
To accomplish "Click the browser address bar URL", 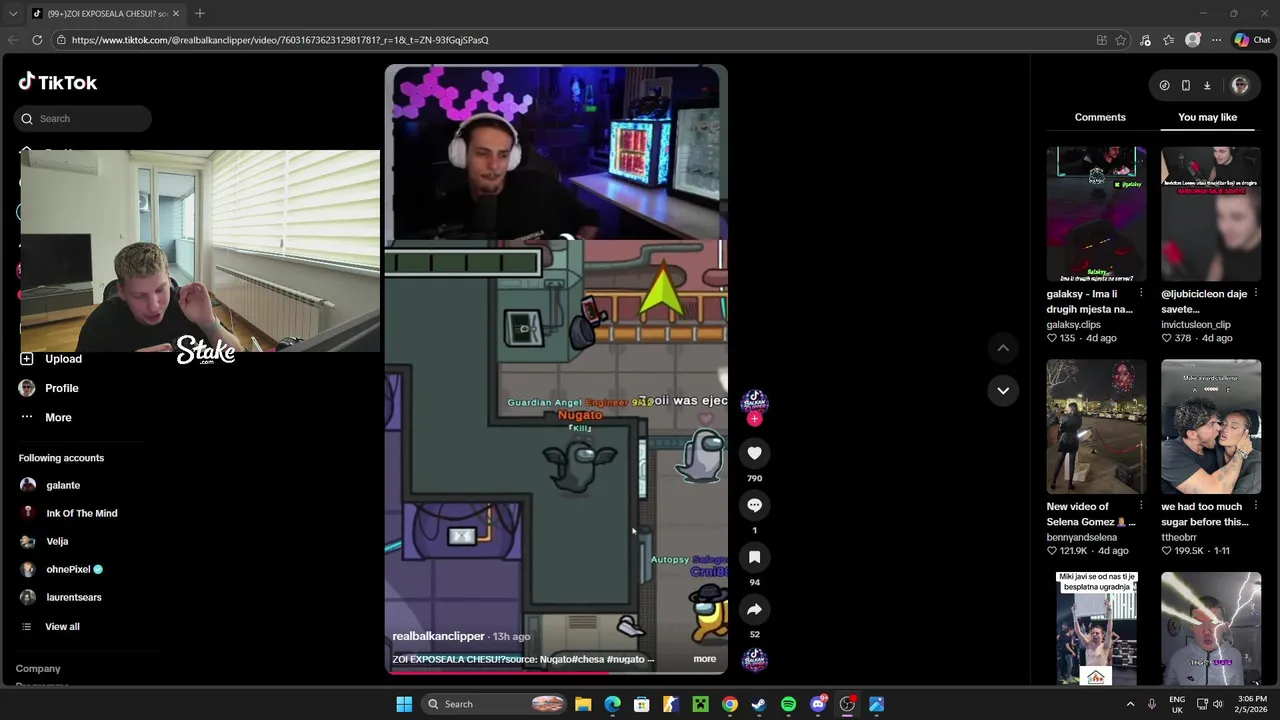I will [280, 40].
